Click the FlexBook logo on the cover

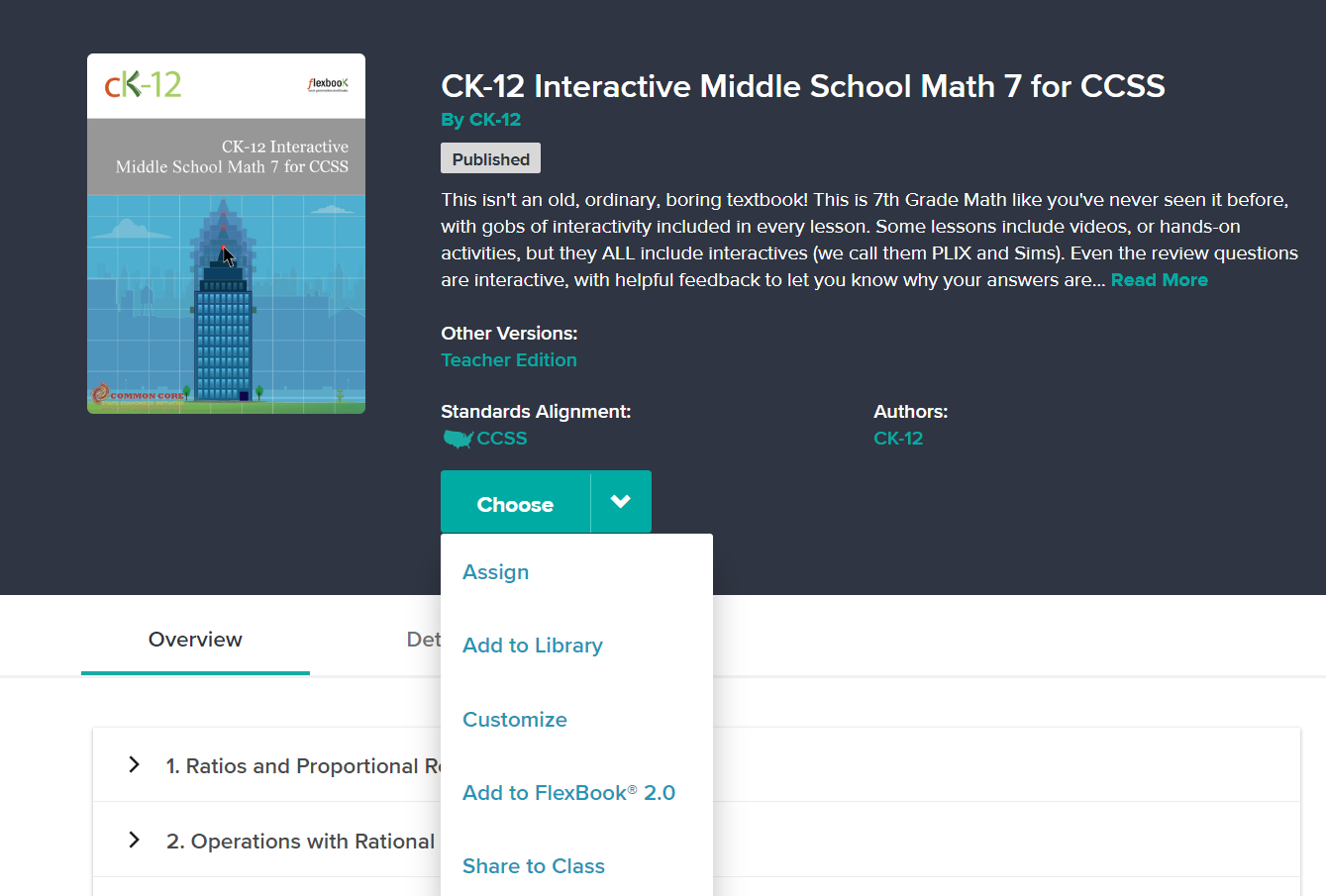329,84
